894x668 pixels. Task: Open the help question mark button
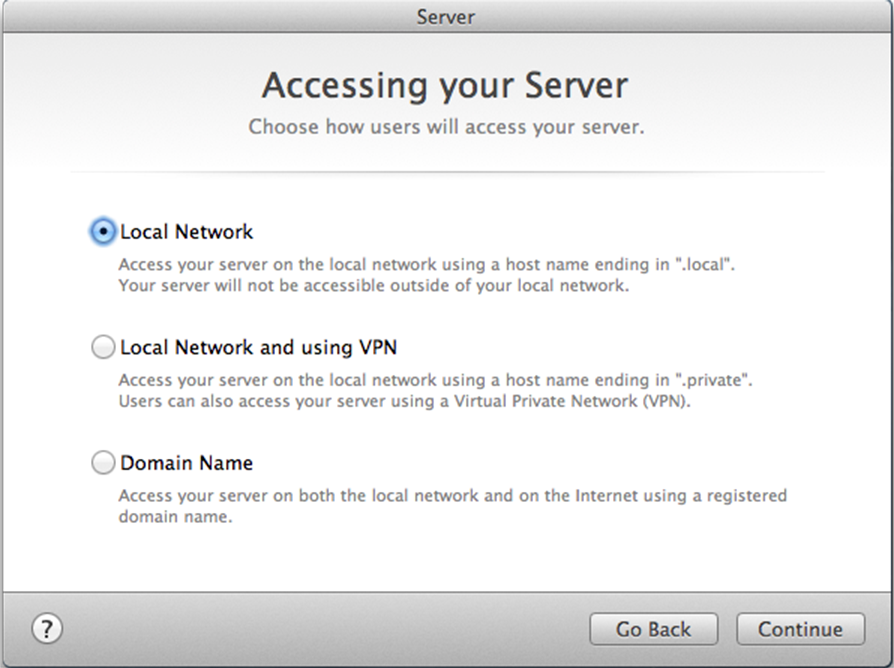coord(47,629)
